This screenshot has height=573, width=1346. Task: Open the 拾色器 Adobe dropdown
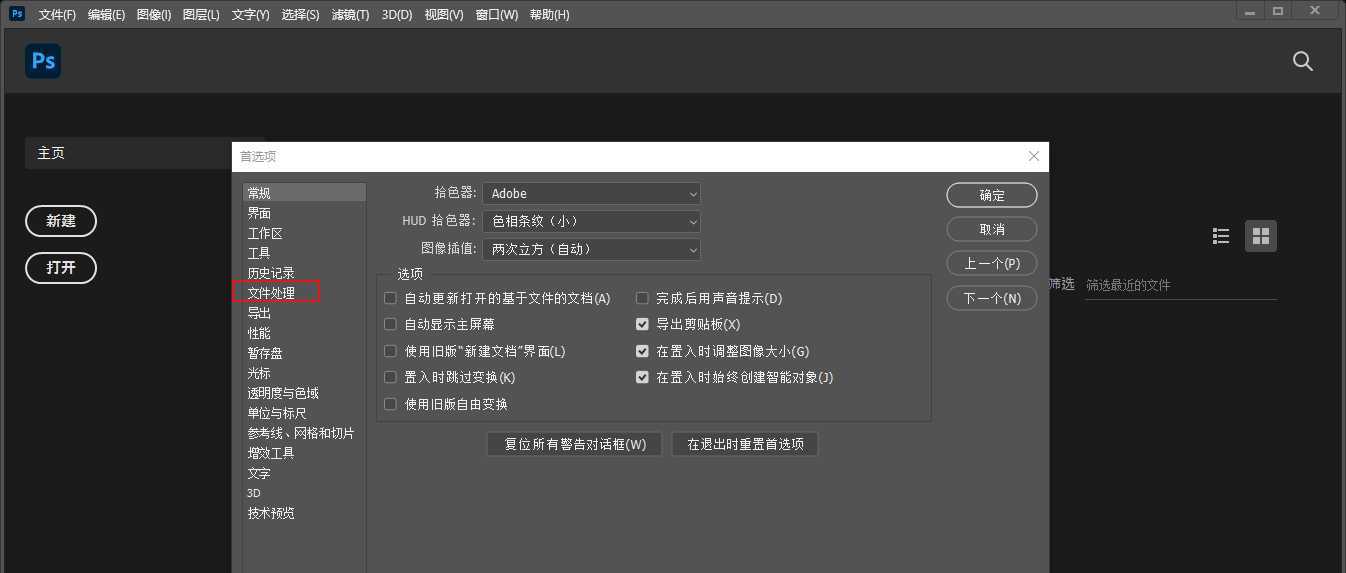click(591, 193)
